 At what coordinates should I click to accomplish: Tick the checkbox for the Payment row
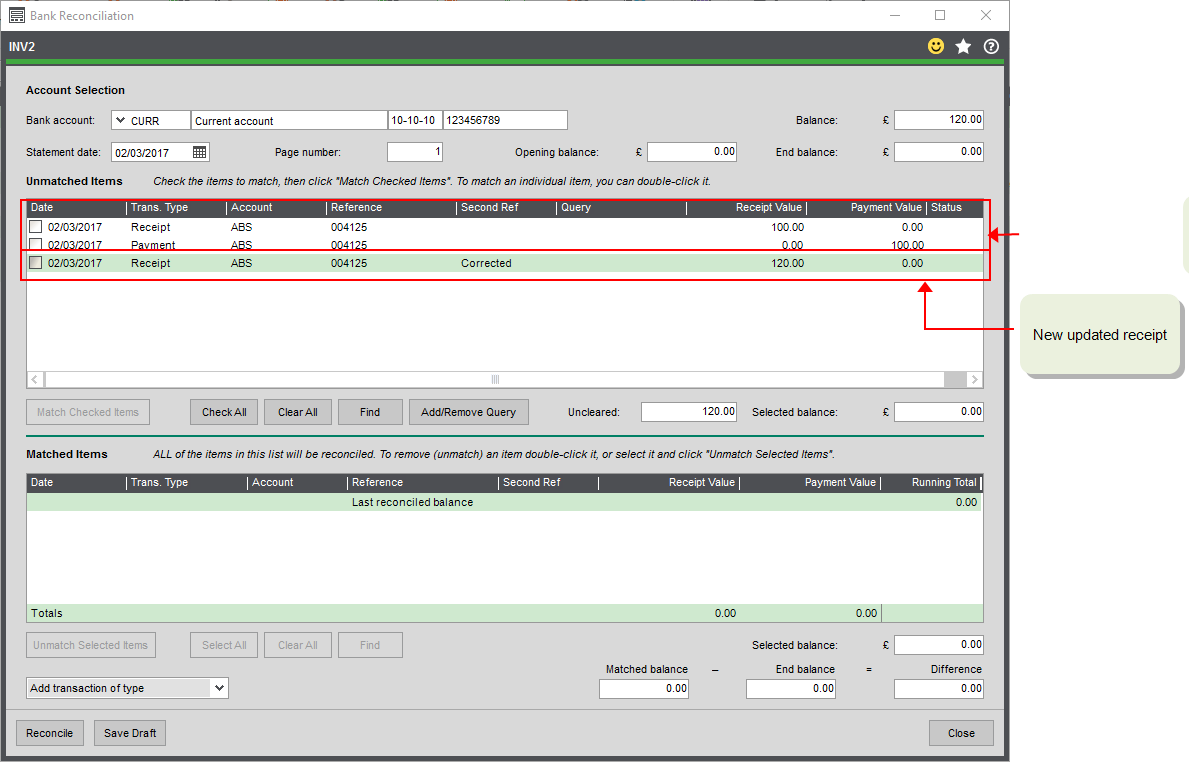(36, 245)
